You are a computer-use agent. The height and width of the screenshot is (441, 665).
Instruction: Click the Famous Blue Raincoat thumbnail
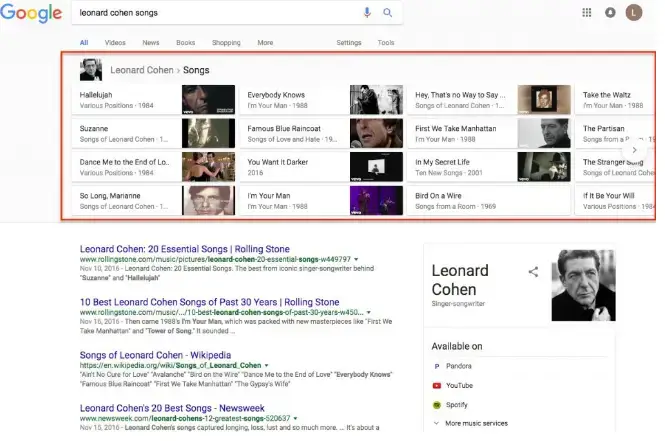click(376, 134)
